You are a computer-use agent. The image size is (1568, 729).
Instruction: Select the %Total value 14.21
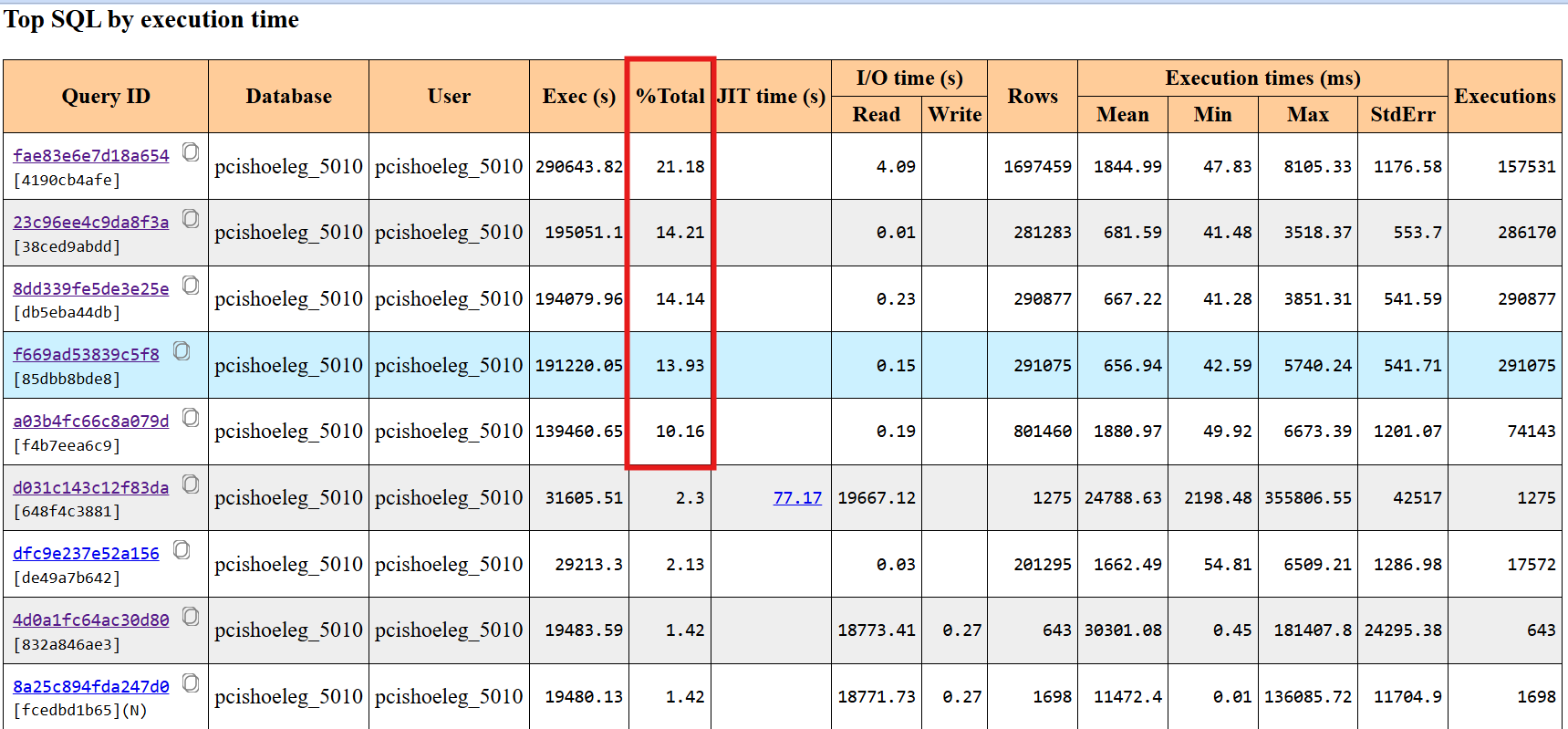tap(680, 233)
